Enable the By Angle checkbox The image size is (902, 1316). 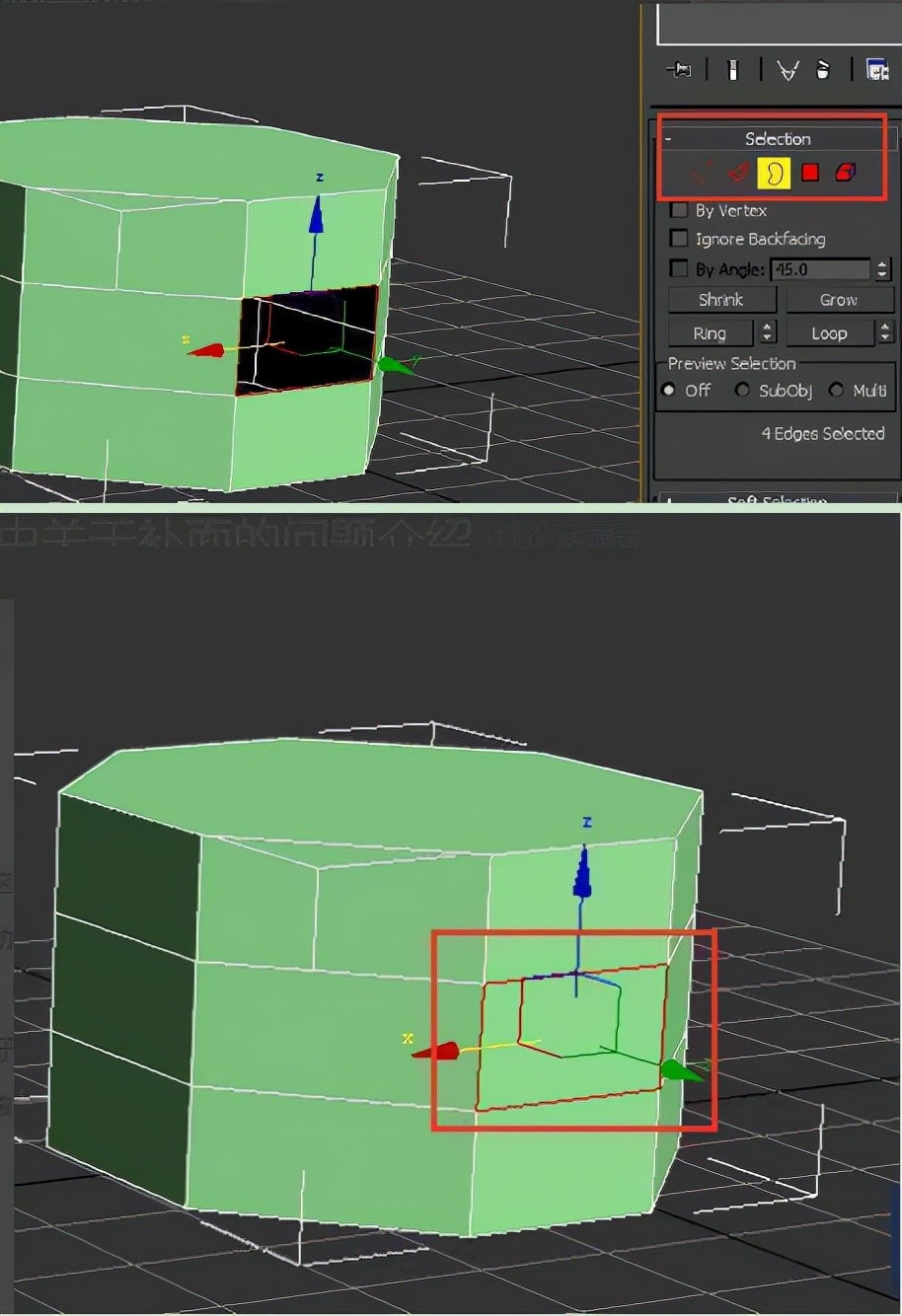[679, 268]
